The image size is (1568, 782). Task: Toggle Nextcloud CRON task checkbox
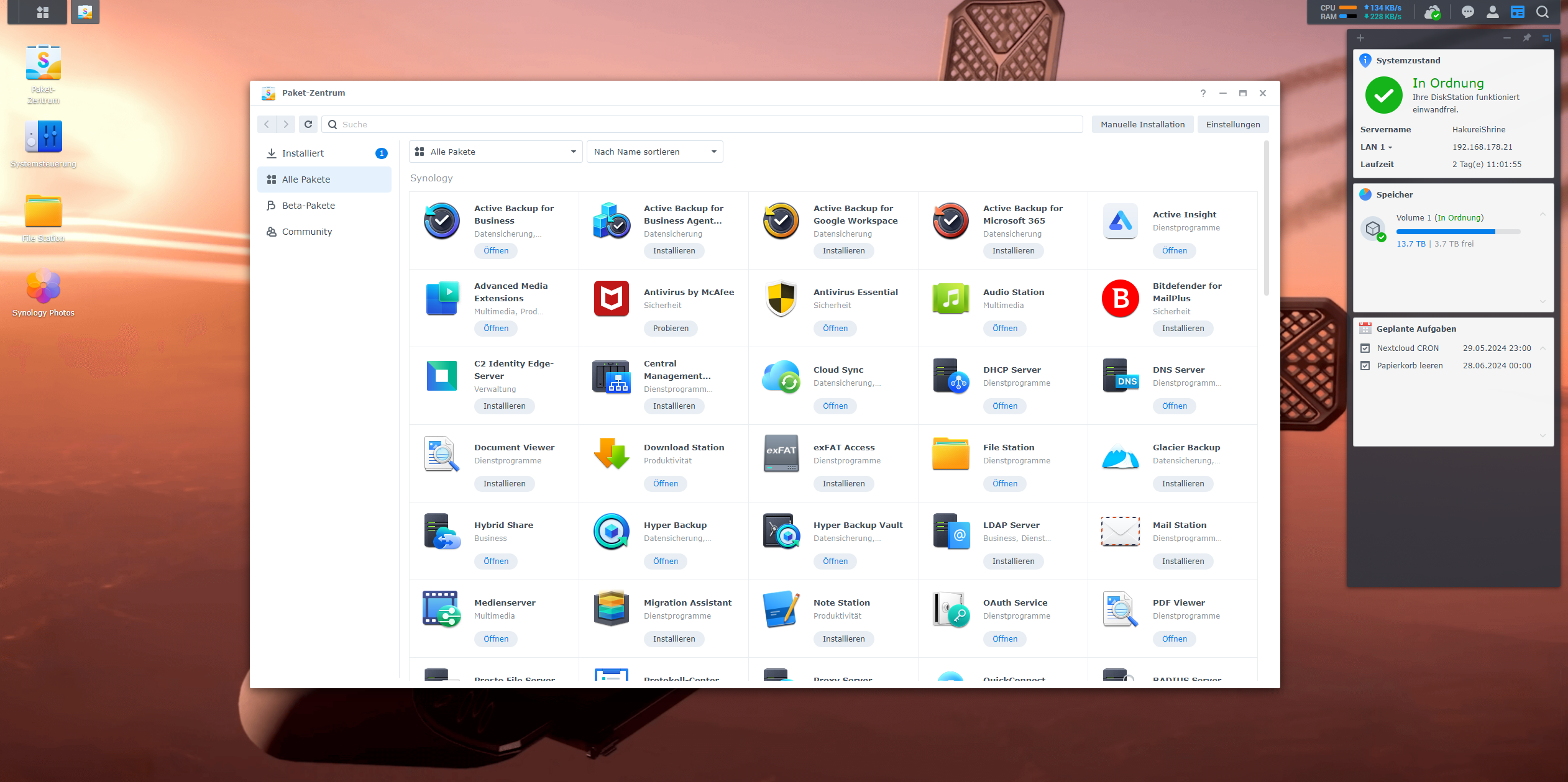[1365, 348]
